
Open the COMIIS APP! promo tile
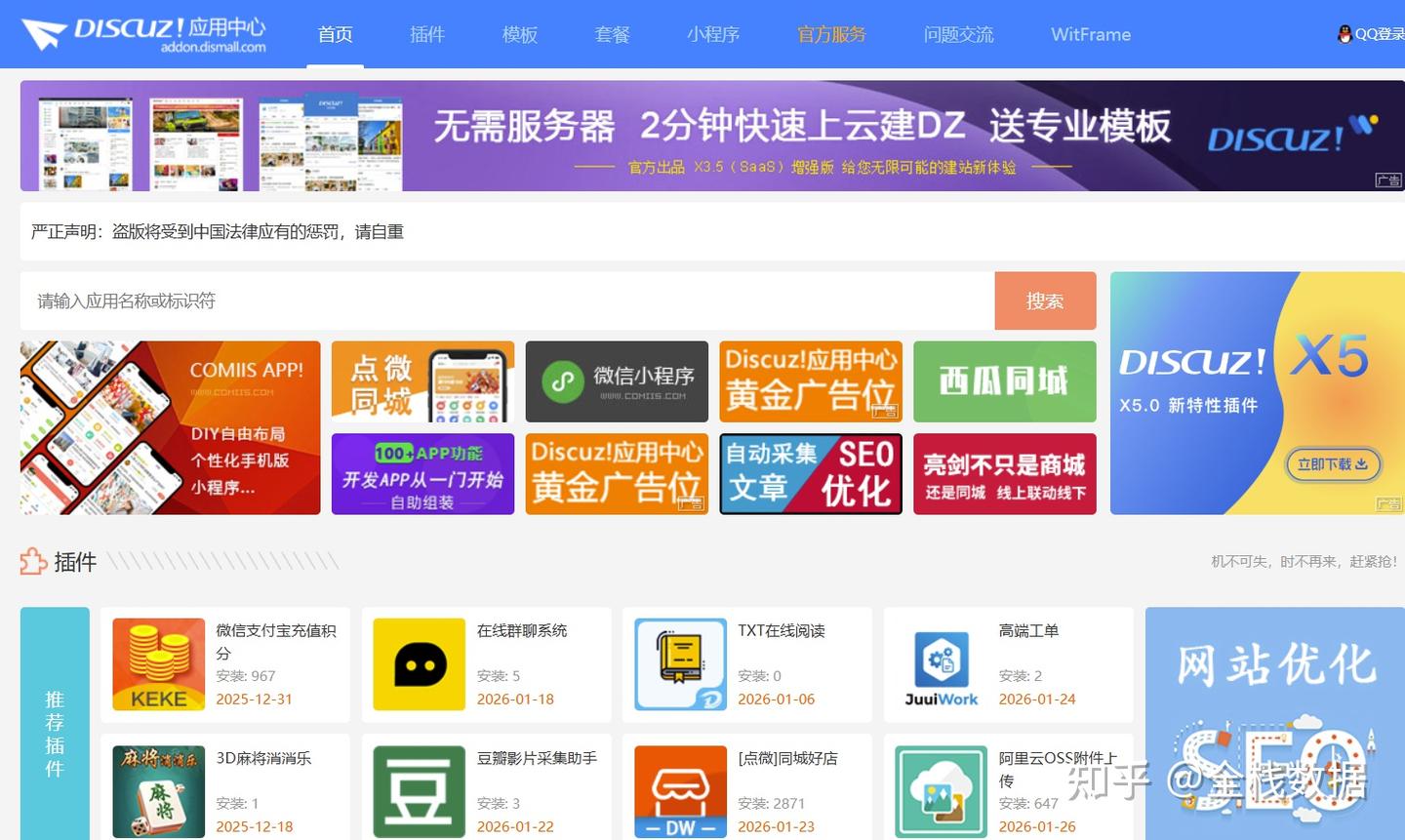171,427
